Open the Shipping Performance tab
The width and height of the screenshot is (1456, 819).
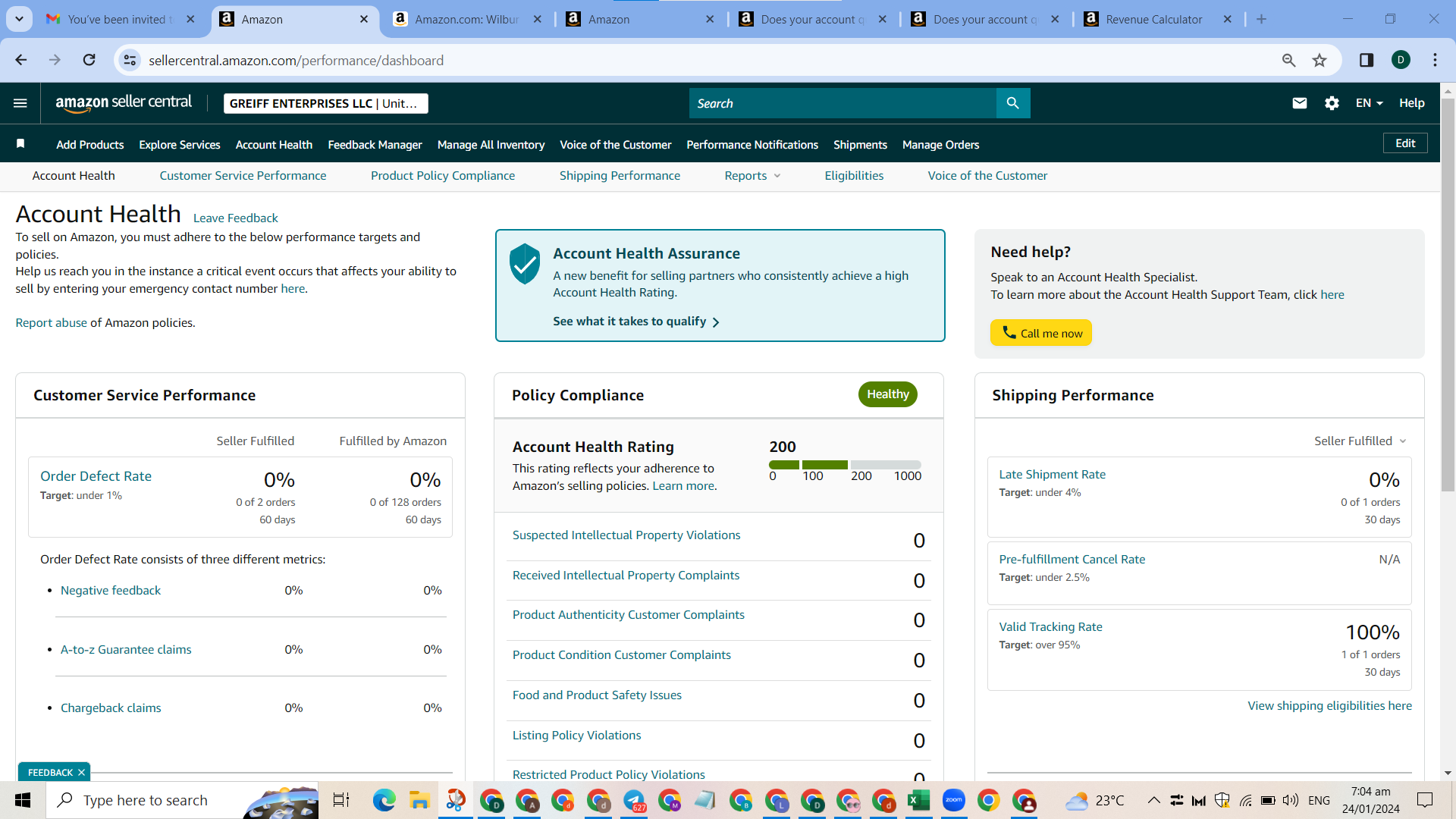pyautogui.click(x=620, y=176)
